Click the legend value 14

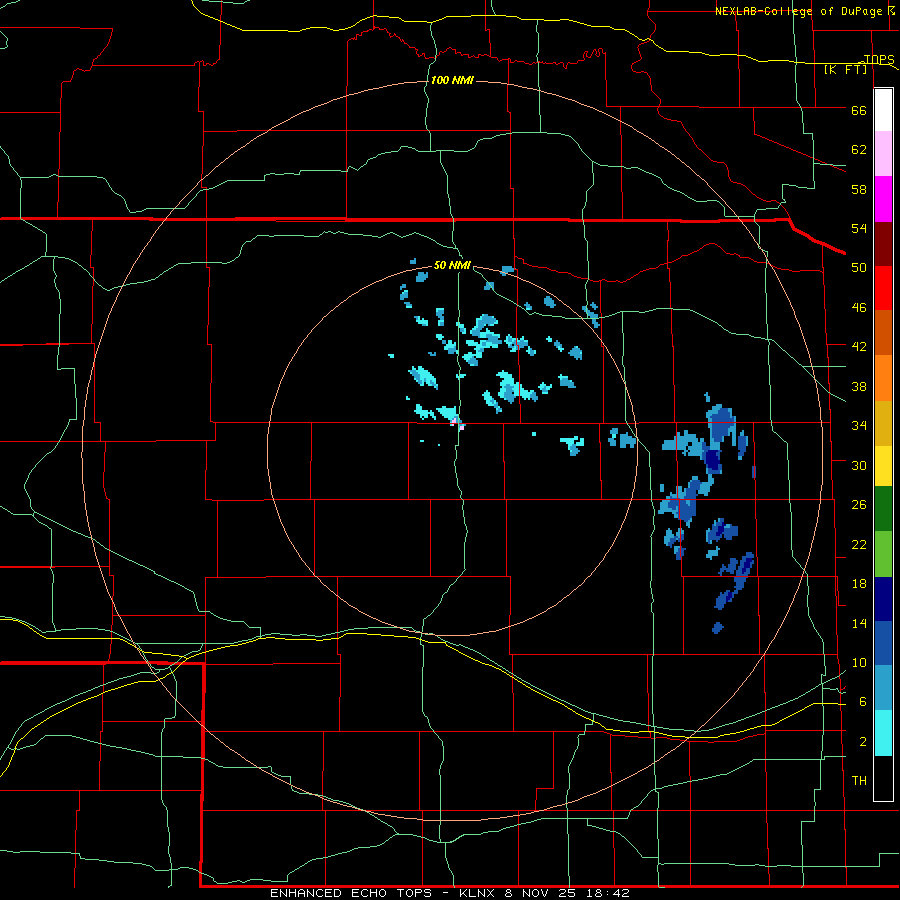859,623
